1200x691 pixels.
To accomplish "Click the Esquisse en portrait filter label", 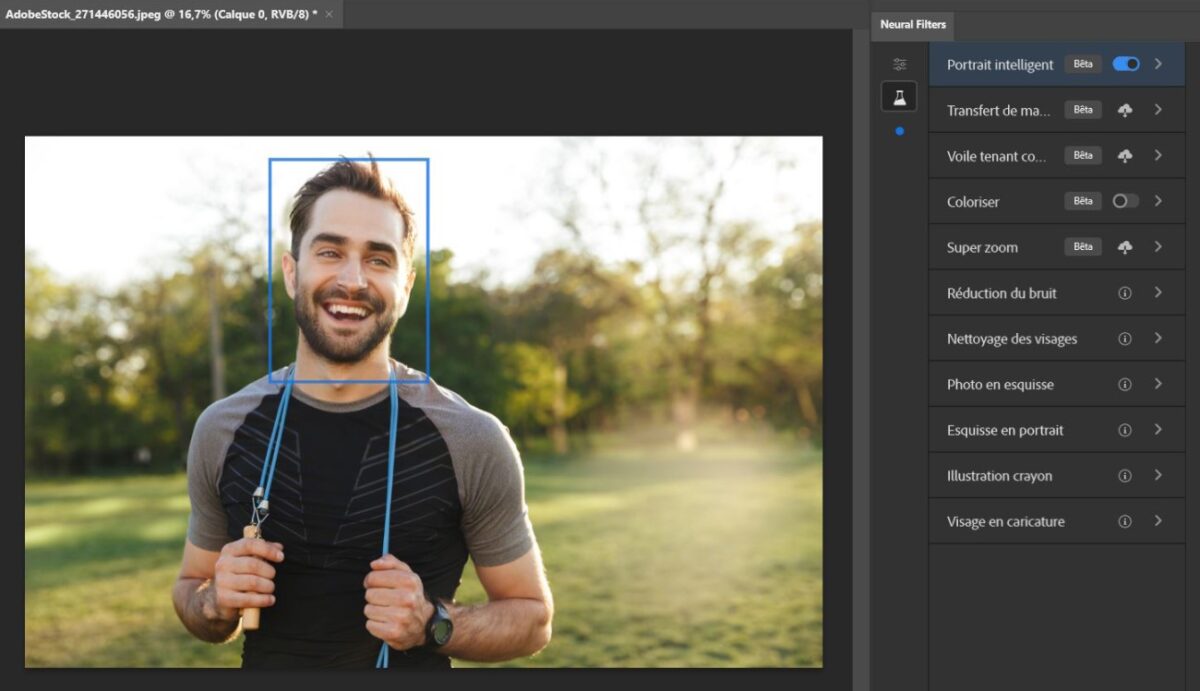I will pos(1005,430).
